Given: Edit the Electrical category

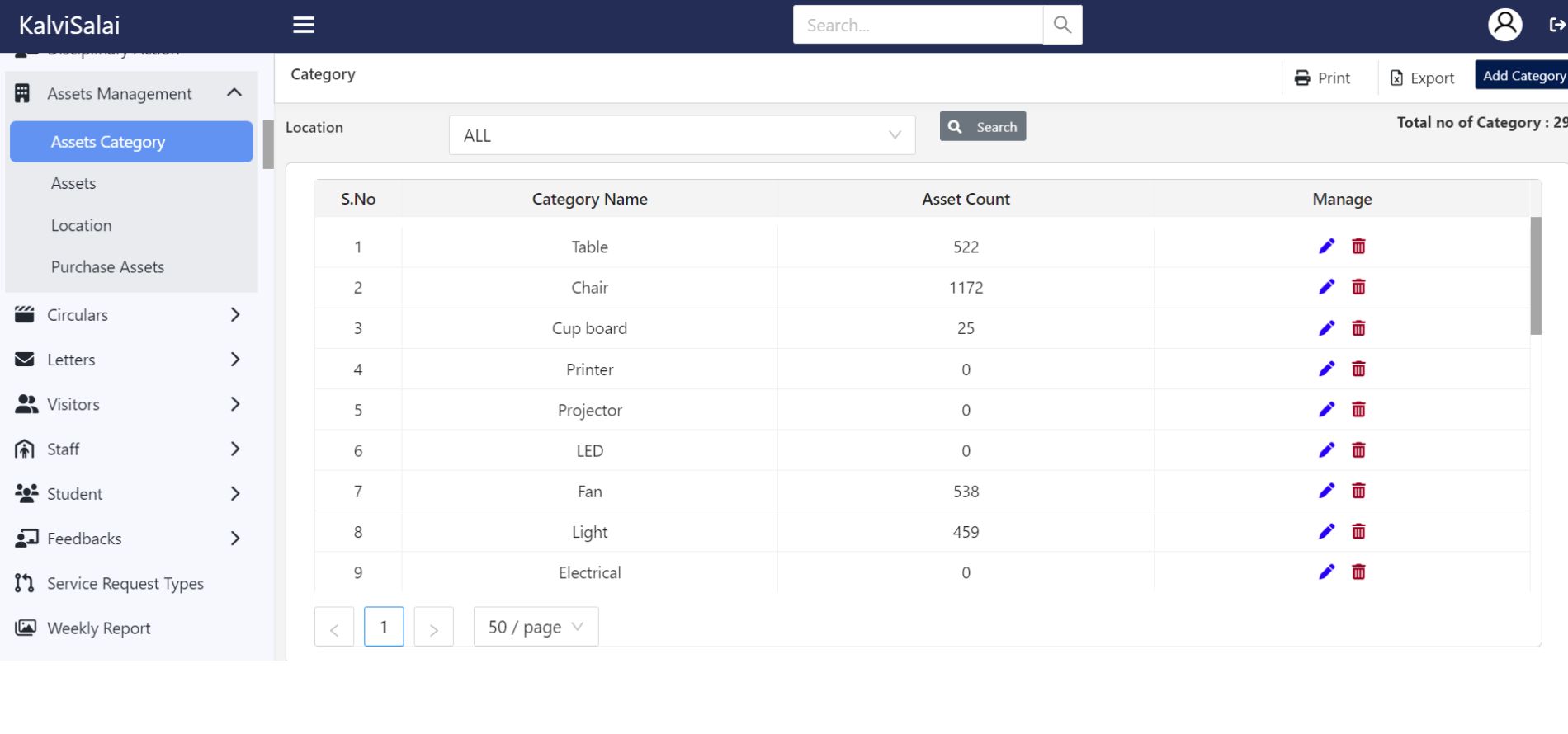Looking at the screenshot, I should click(1326, 572).
